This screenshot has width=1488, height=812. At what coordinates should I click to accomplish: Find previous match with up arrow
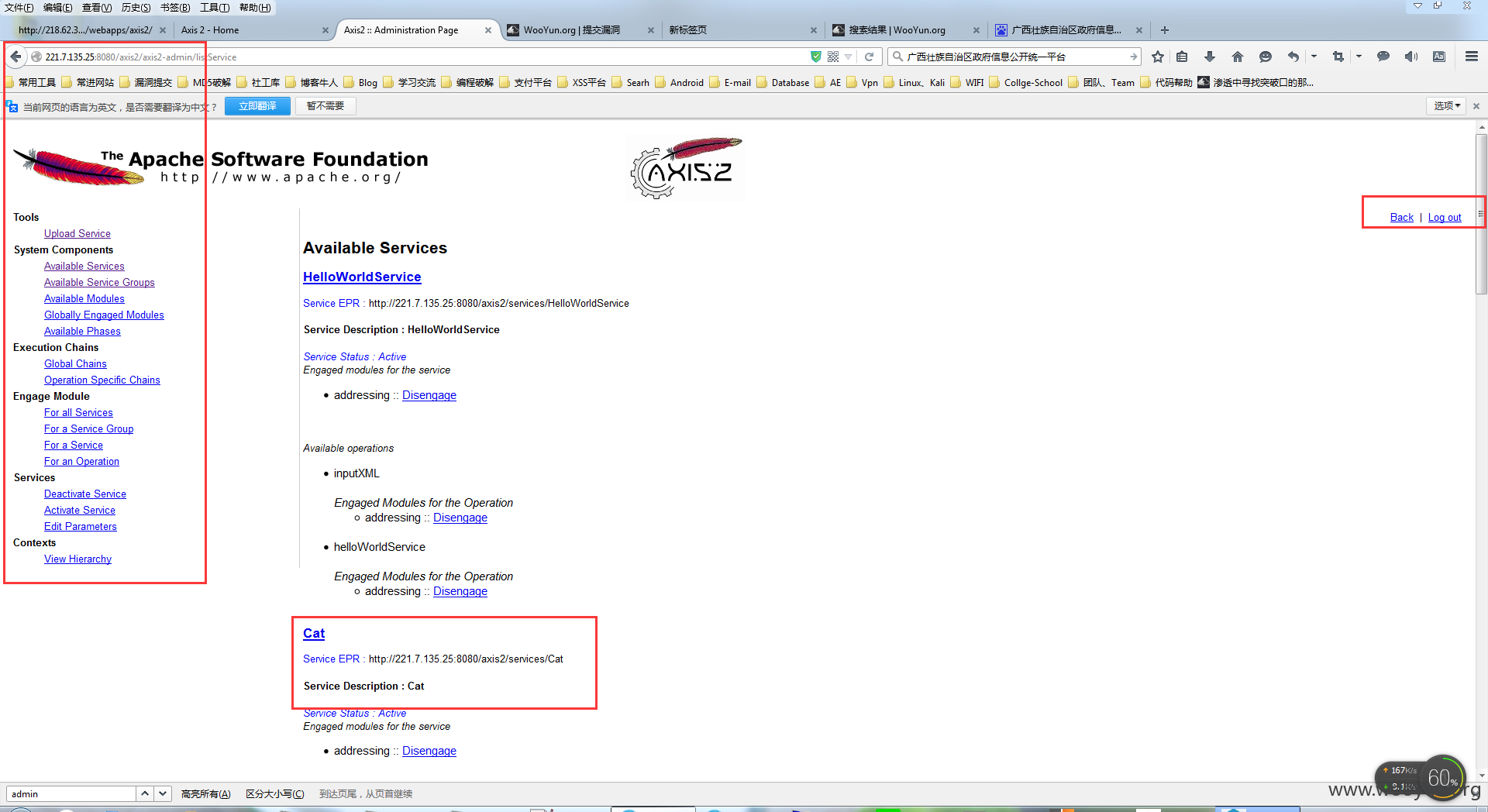click(145, 793)
